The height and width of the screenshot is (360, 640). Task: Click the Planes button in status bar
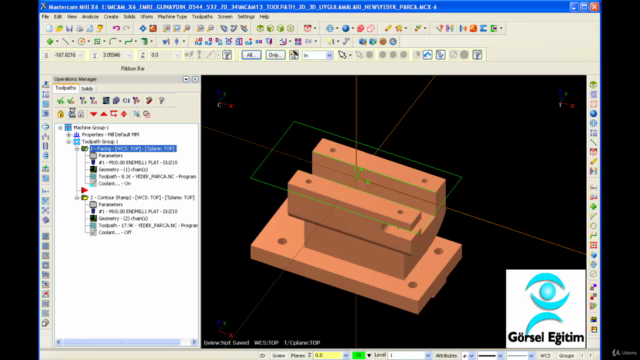pos(298,356)
